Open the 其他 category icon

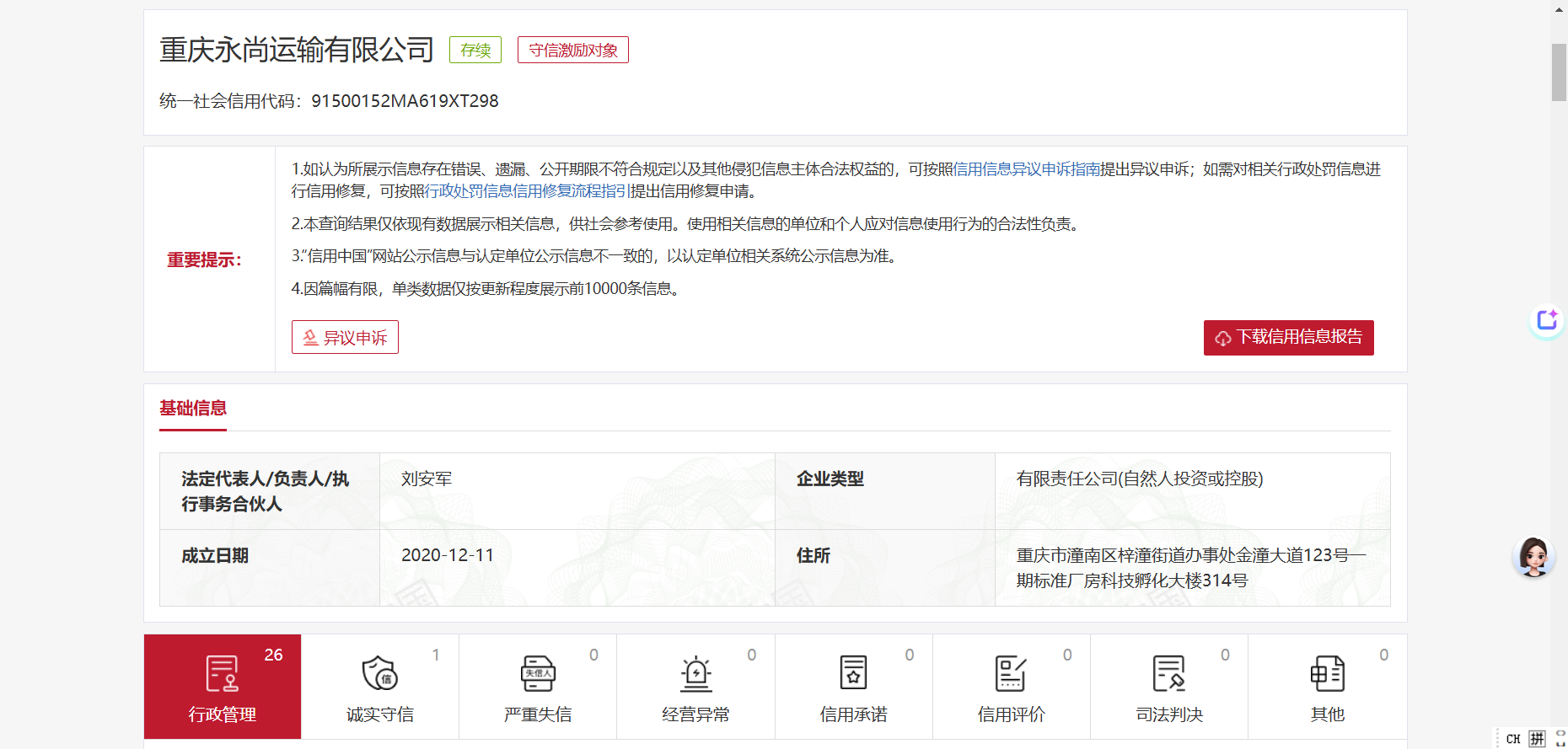[x=1327, y=674]
